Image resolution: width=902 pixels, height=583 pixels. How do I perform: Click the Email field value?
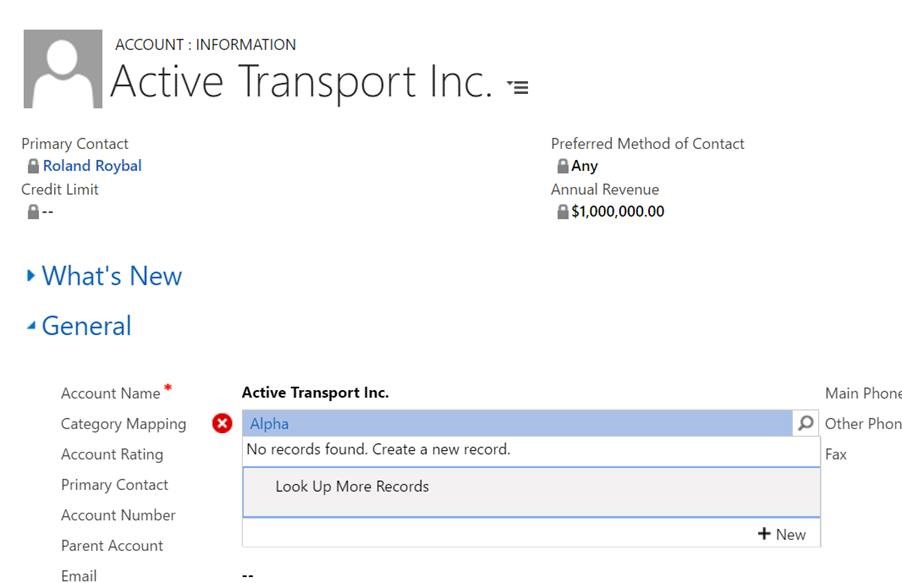(248, 576)
